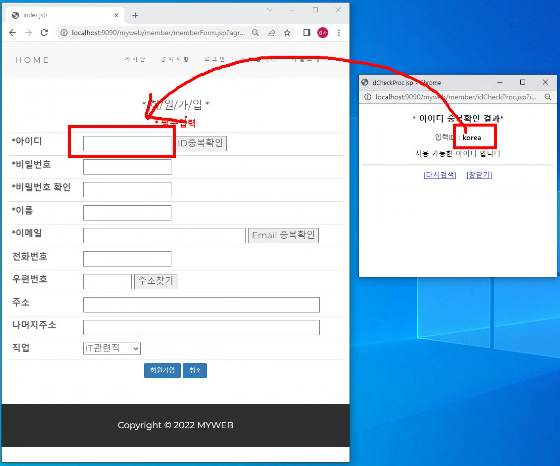Bookmark this page with the star

point(287,33)
